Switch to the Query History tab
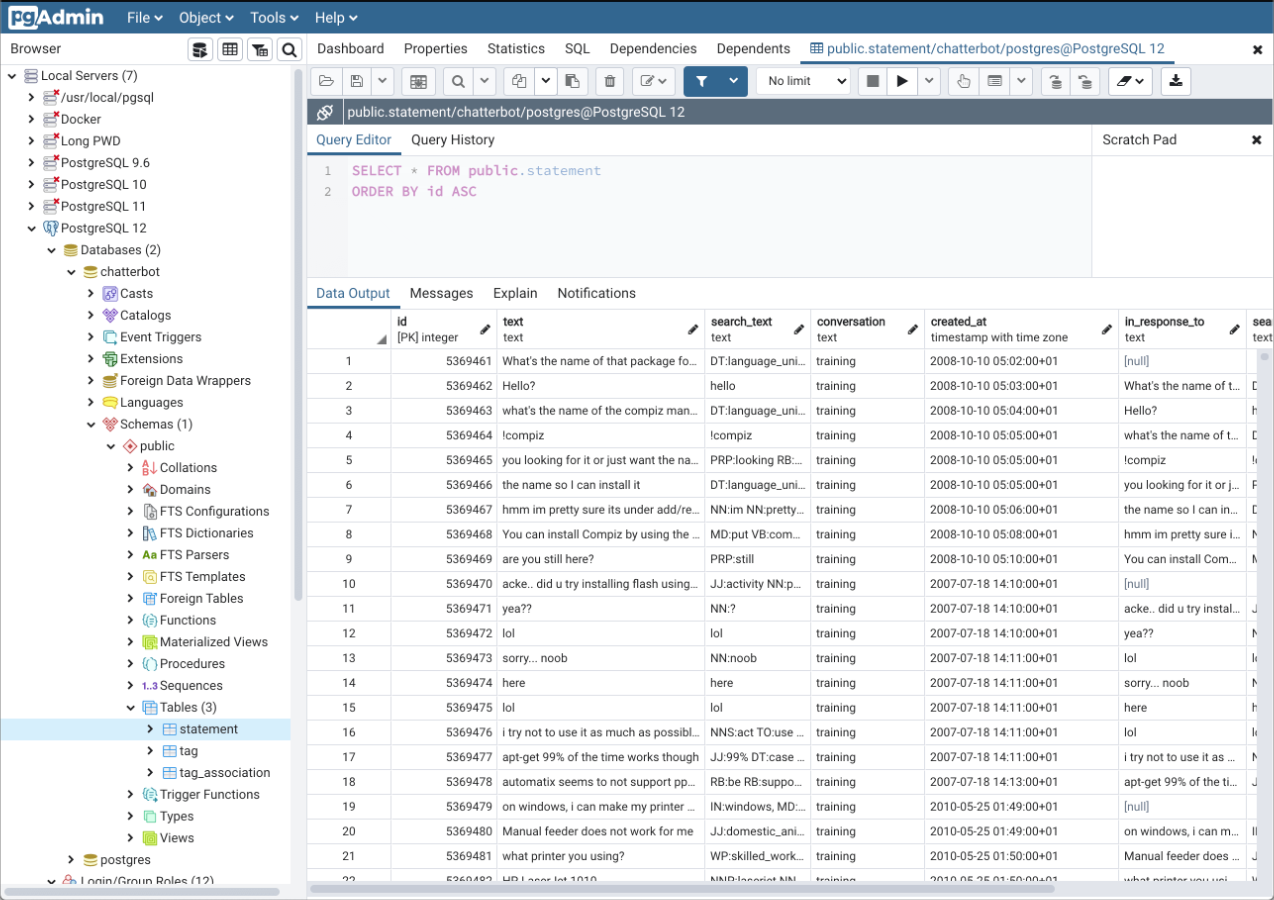 (452, 140)
